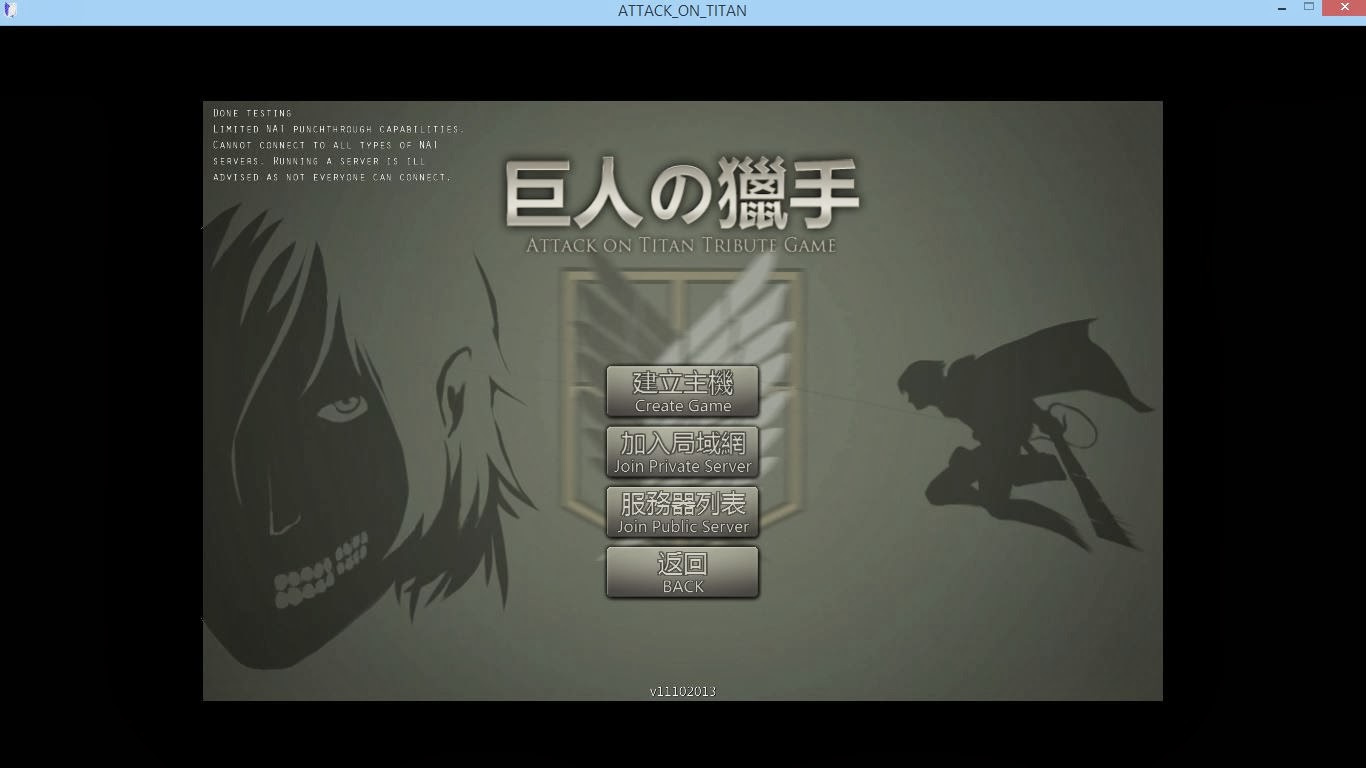Click the 'Done testing' status message

253,113
